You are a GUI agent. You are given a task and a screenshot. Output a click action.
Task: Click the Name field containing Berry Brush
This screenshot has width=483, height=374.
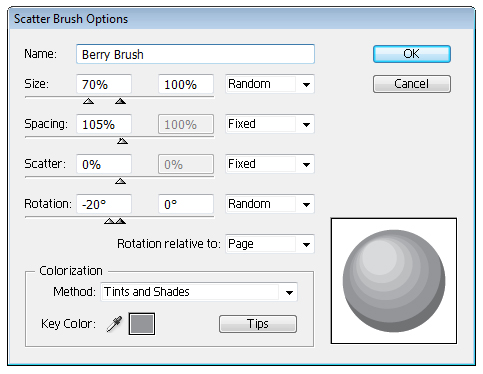(195, 54)
